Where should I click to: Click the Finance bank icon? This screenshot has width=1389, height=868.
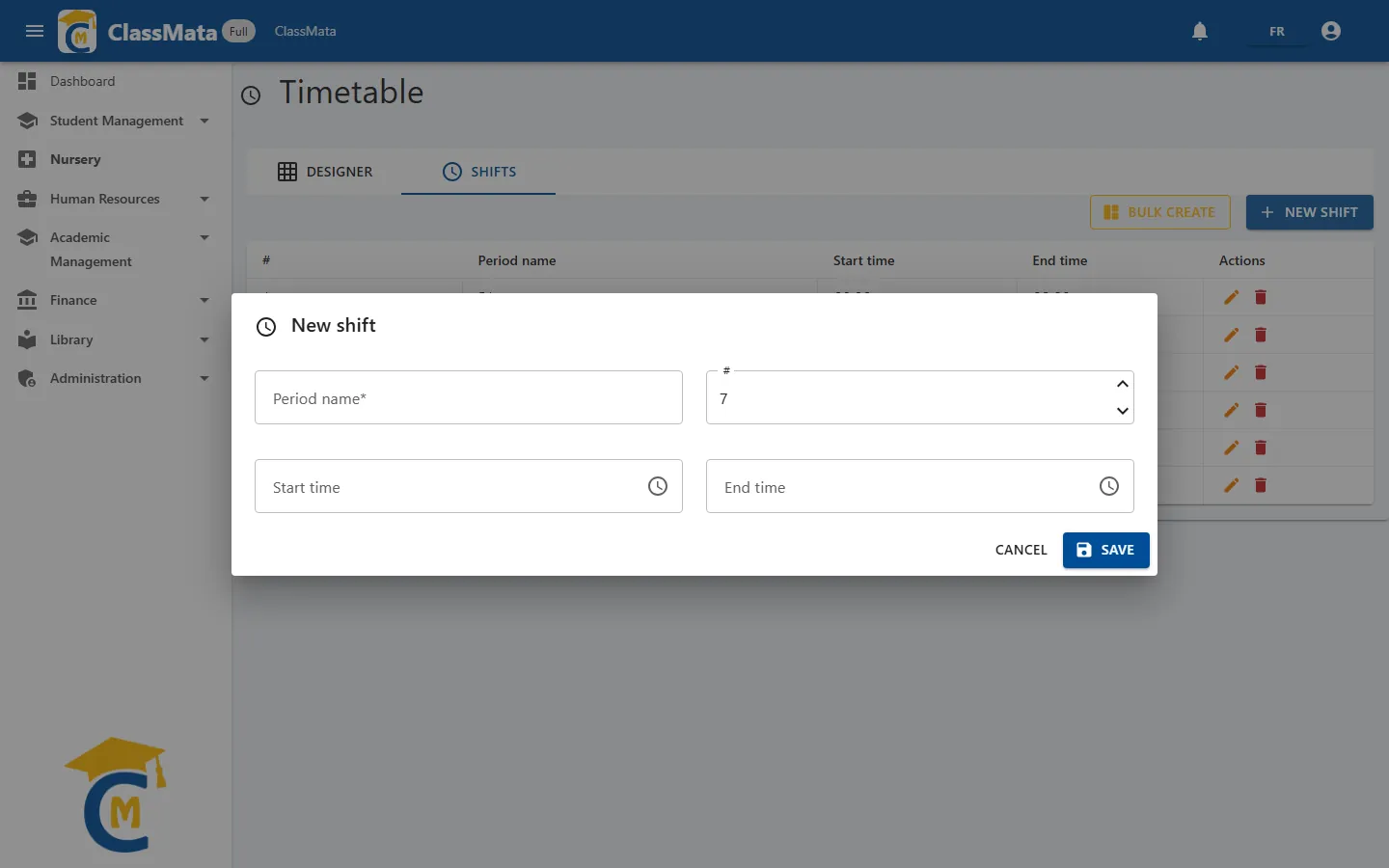(27, 300)
